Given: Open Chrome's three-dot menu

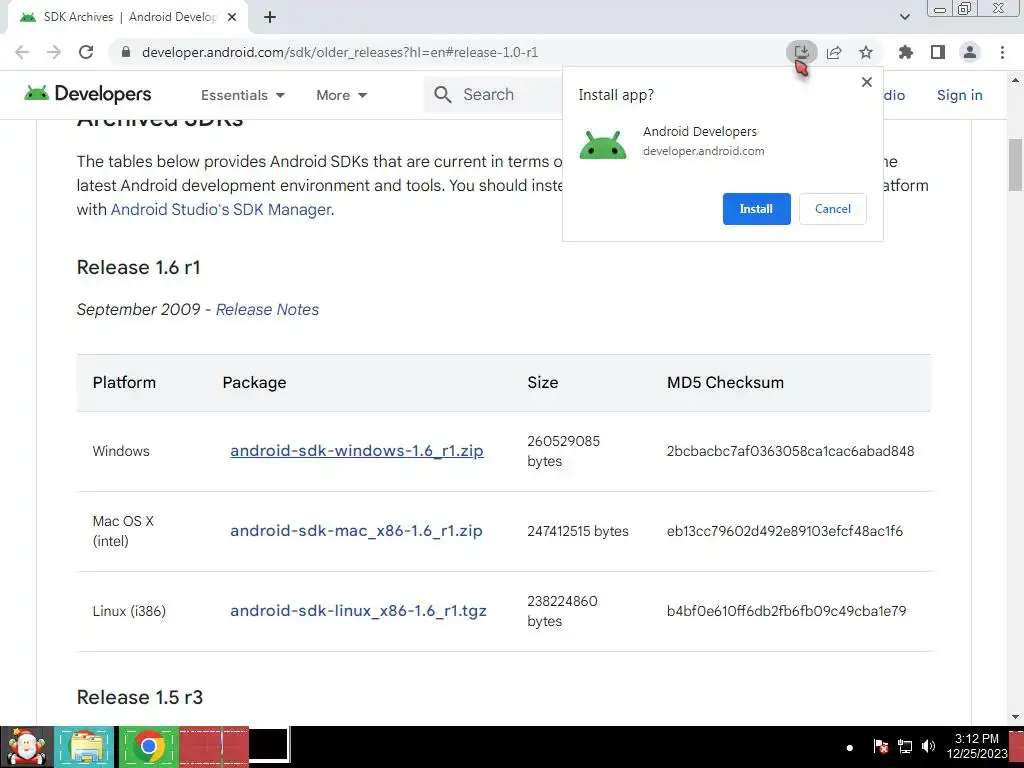Looking at the screenshot, I should tap(1002, 52).
